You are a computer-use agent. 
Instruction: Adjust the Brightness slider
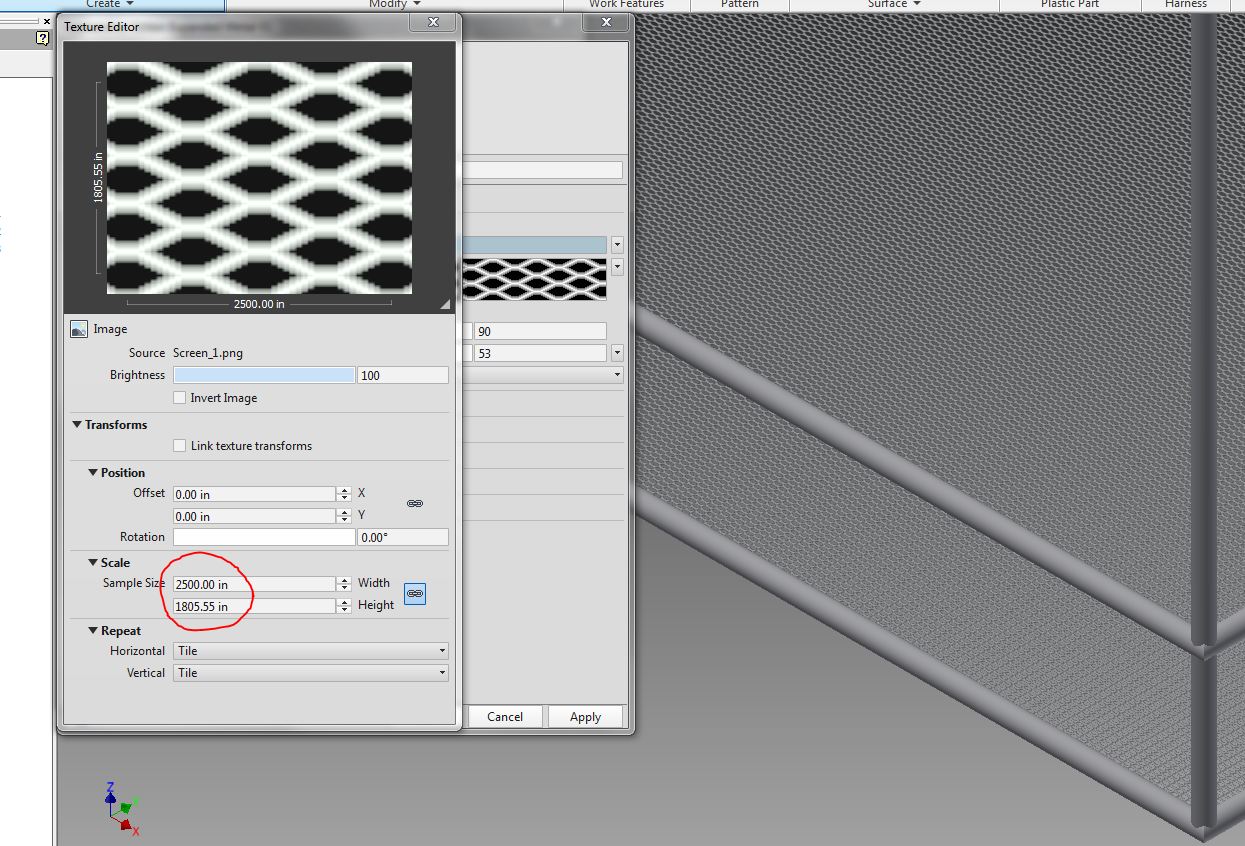click(x=264, y=374)
